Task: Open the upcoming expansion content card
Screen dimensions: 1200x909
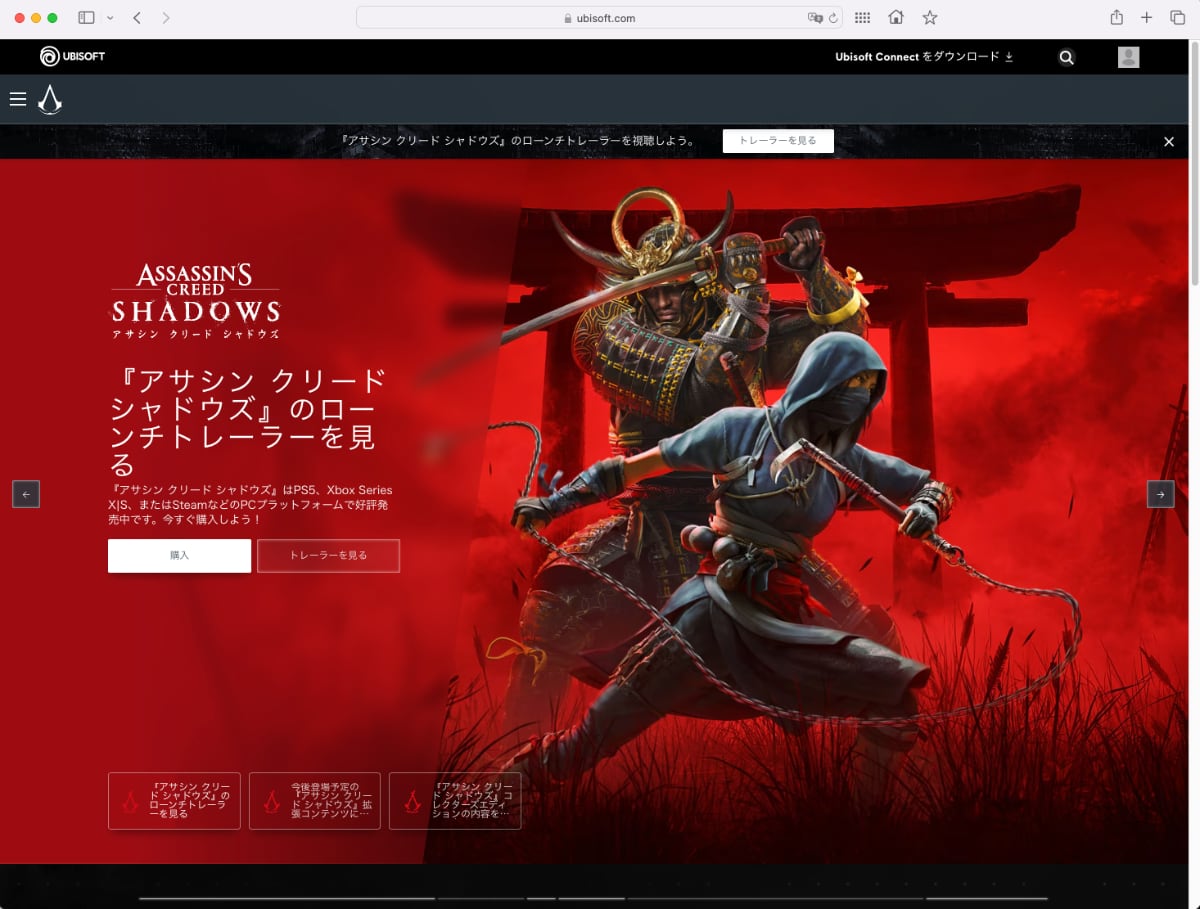Action: tap(315, 801)
